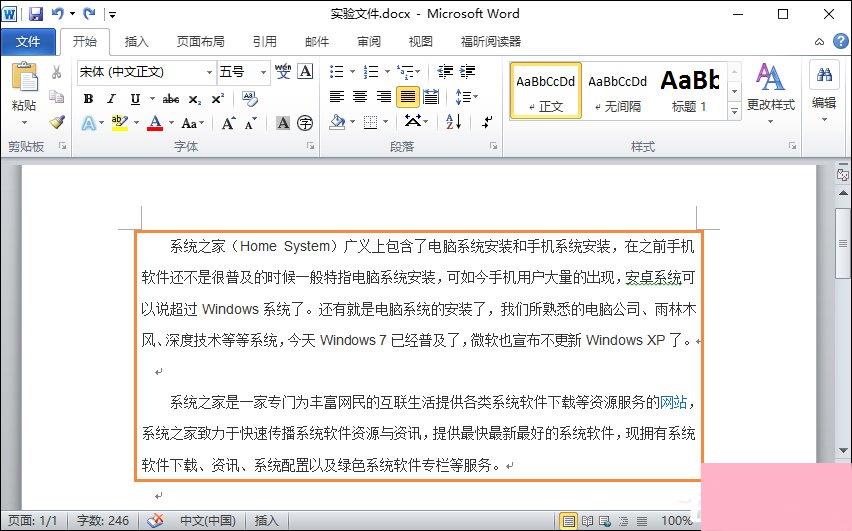The image size is (852, 531).
Task: Select the 正文 style
Action: (x=546, y=91)
